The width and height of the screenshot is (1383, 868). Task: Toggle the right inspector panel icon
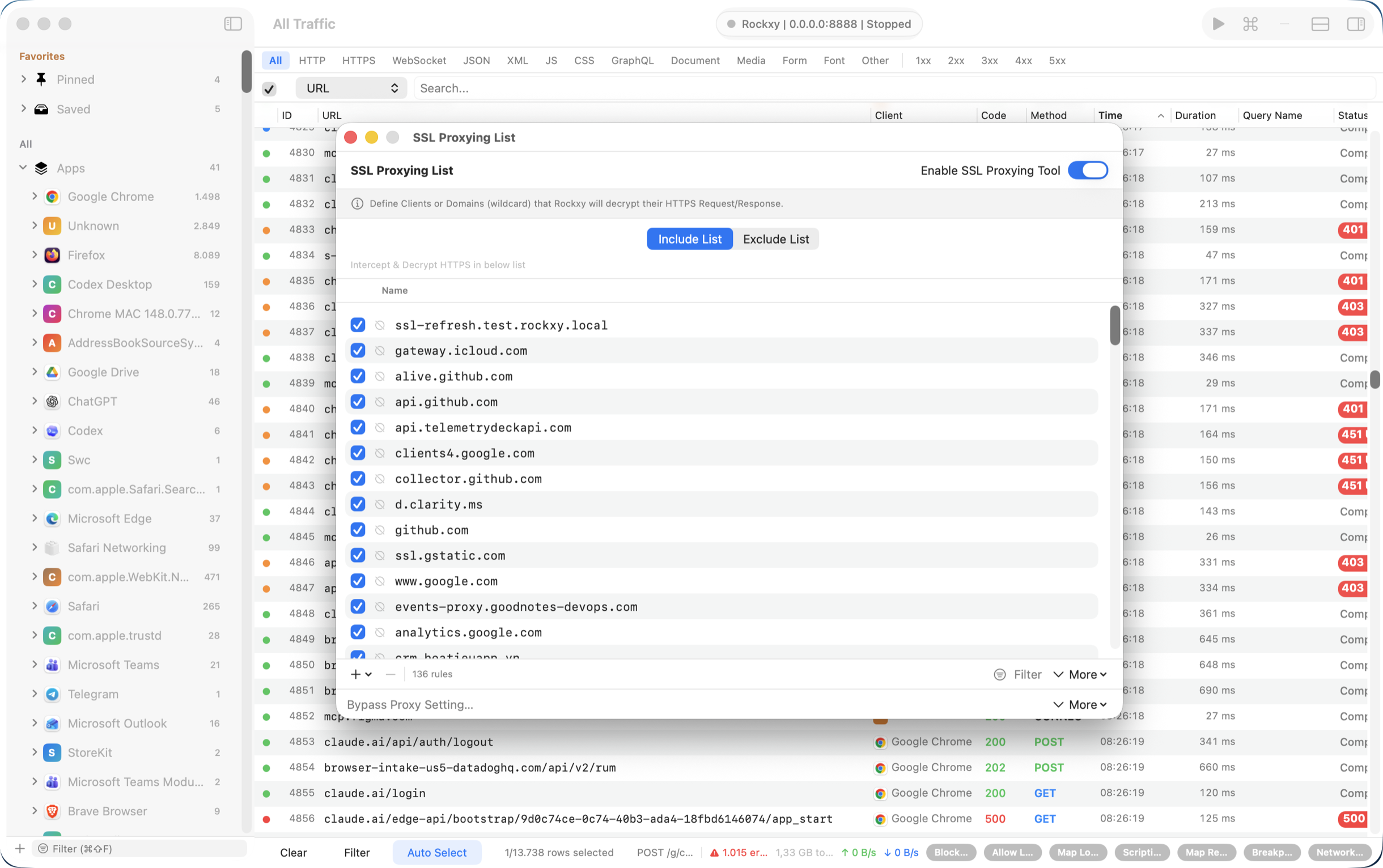(x=1355, y=24)
